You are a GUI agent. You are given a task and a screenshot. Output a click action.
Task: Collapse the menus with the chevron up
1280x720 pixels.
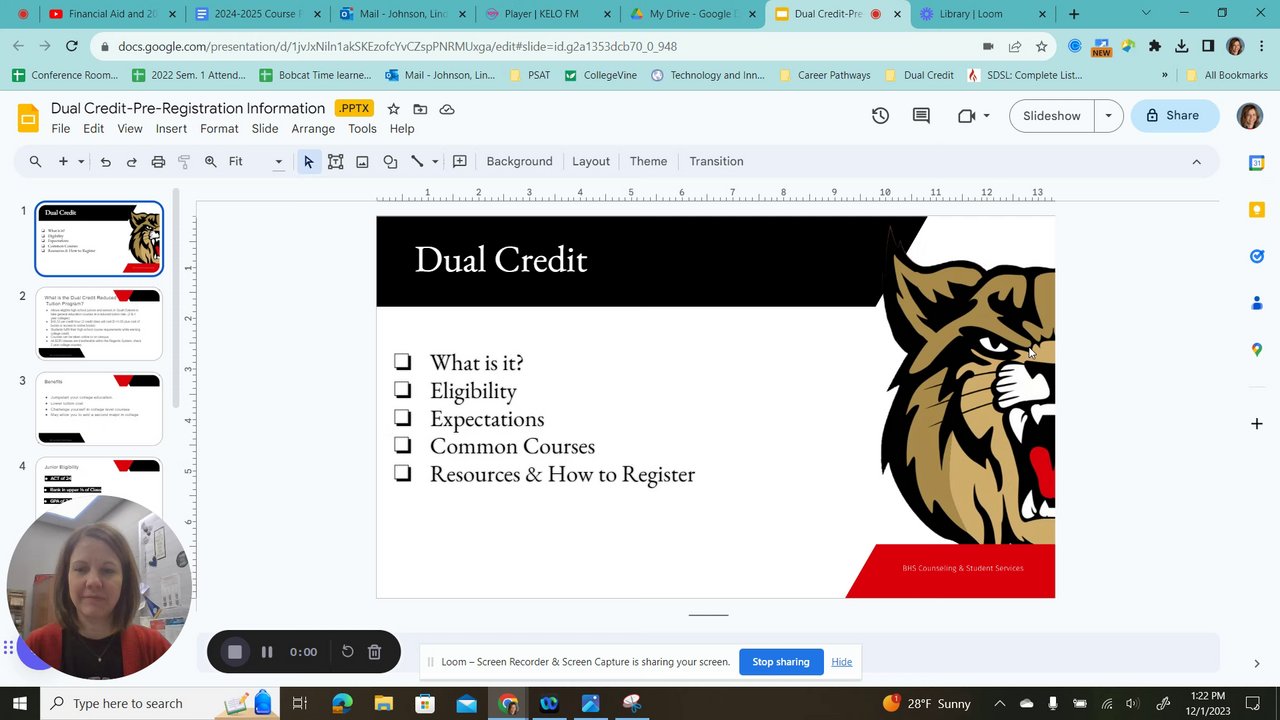pyautogui.click(x=1196, y=161)
